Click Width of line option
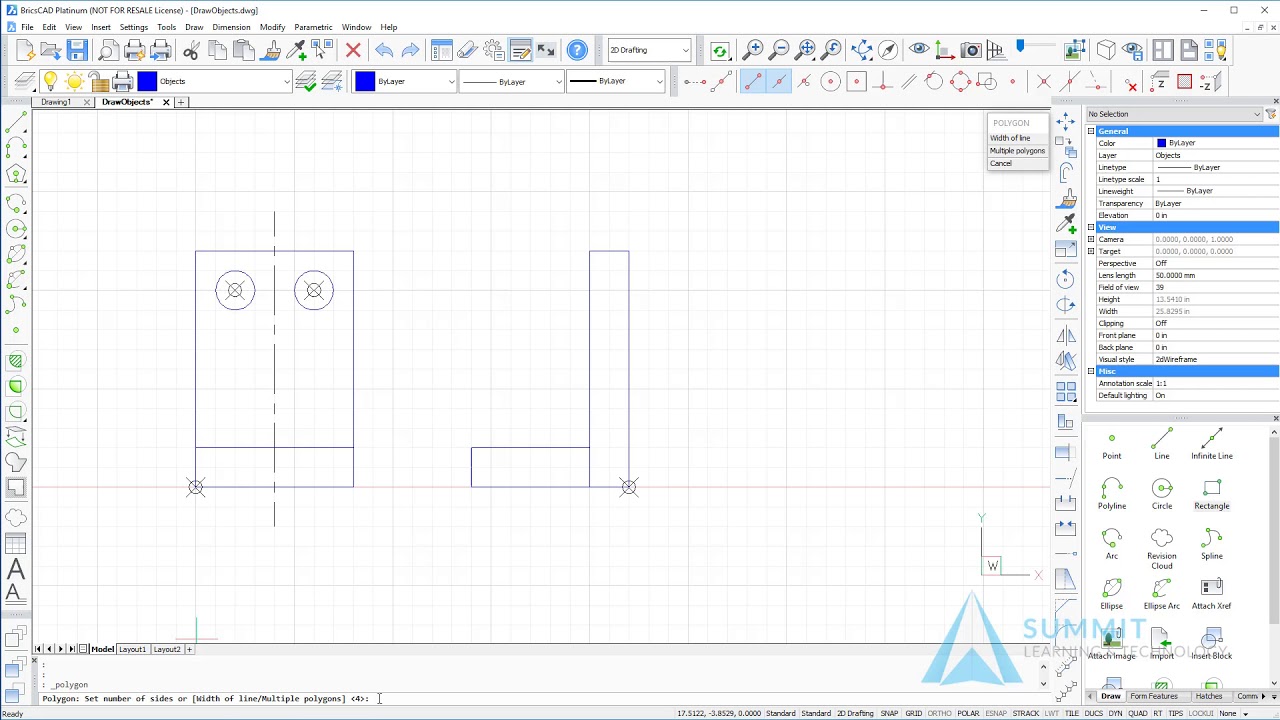This screenshot has height=720, width=1280. (x=1010, y=138)
